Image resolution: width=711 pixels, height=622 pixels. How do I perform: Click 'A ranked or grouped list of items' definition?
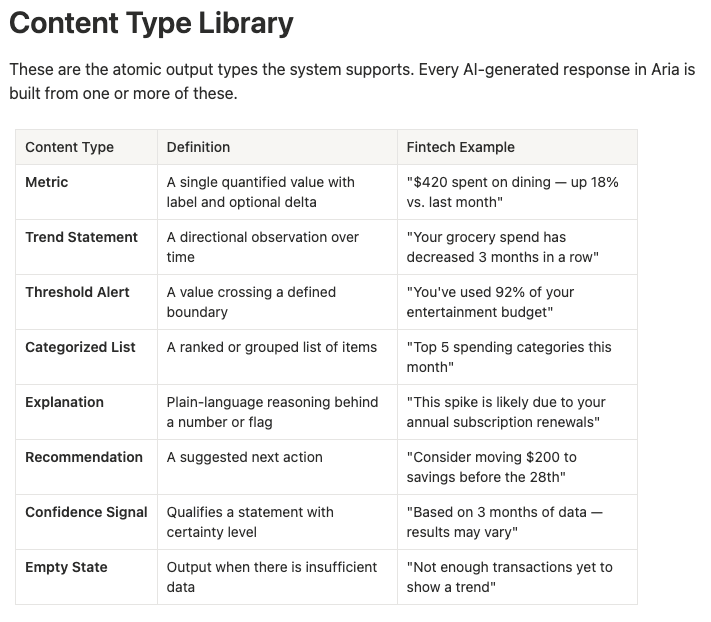coord(272,347)
